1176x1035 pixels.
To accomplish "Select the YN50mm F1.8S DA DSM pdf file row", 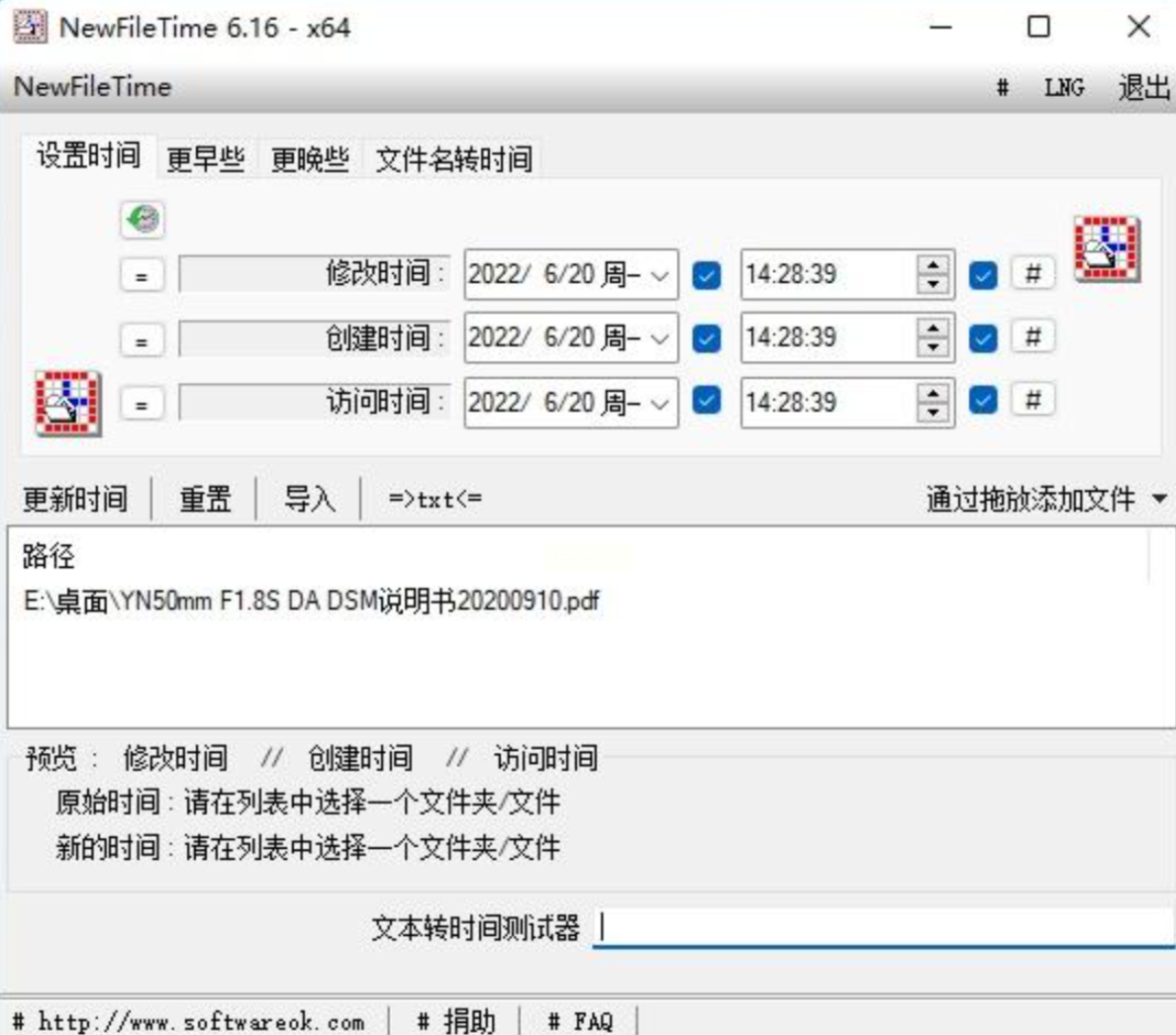I will coord(311,601).
